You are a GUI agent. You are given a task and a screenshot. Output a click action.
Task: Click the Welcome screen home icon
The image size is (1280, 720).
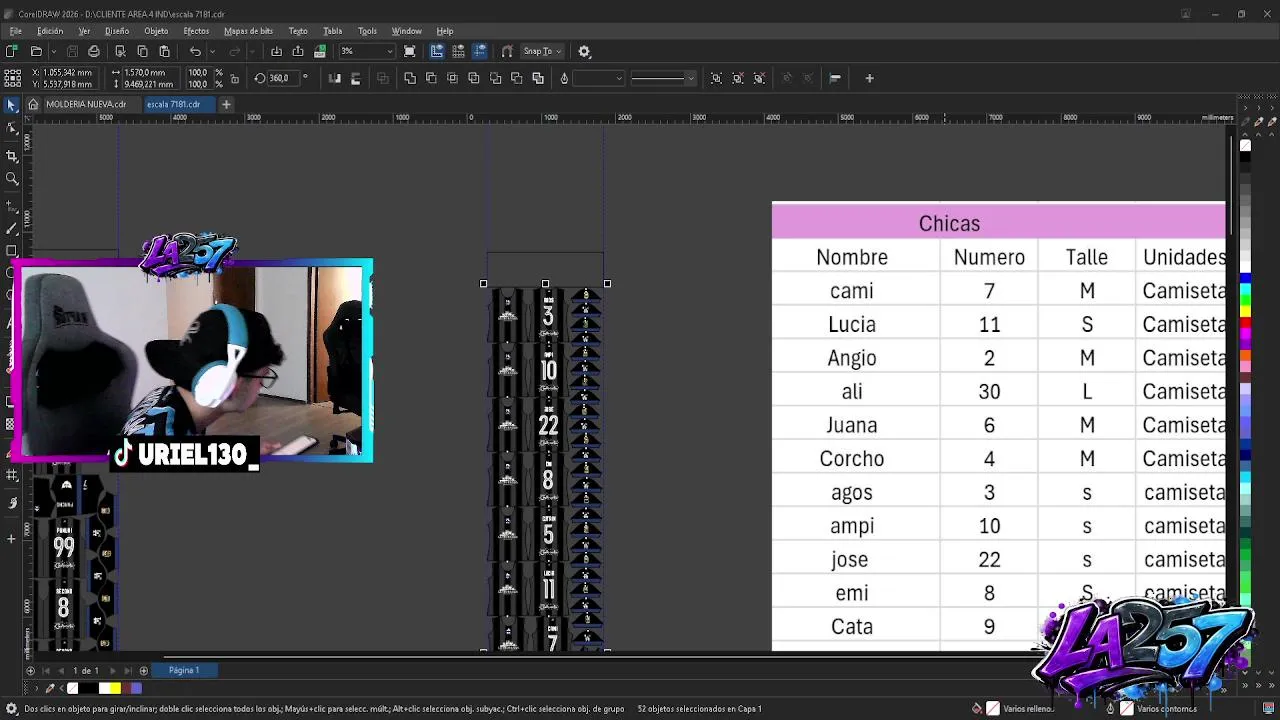33,104
